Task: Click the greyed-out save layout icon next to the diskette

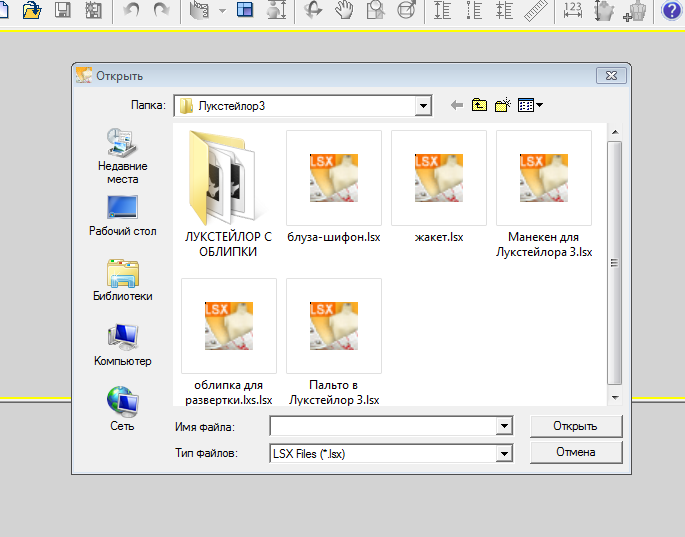Action: tap(93, 10)
